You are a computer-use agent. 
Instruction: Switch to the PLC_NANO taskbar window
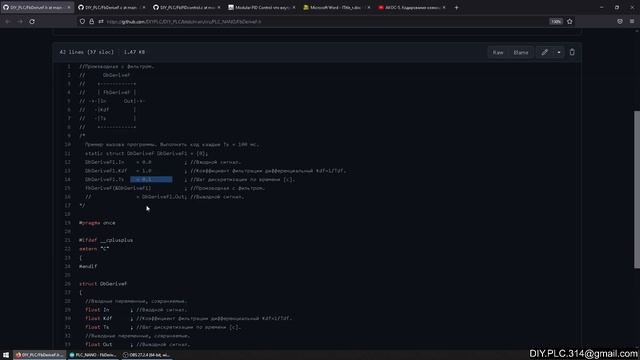pyautogui.click(x=93, y=355)
